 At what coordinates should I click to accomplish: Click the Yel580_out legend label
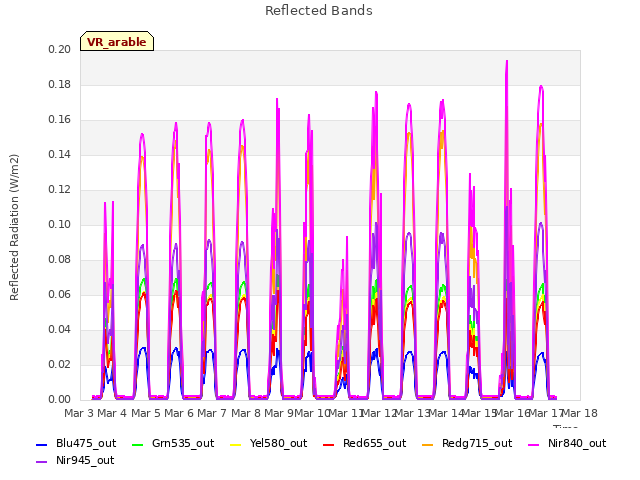[x=278, y=443]
